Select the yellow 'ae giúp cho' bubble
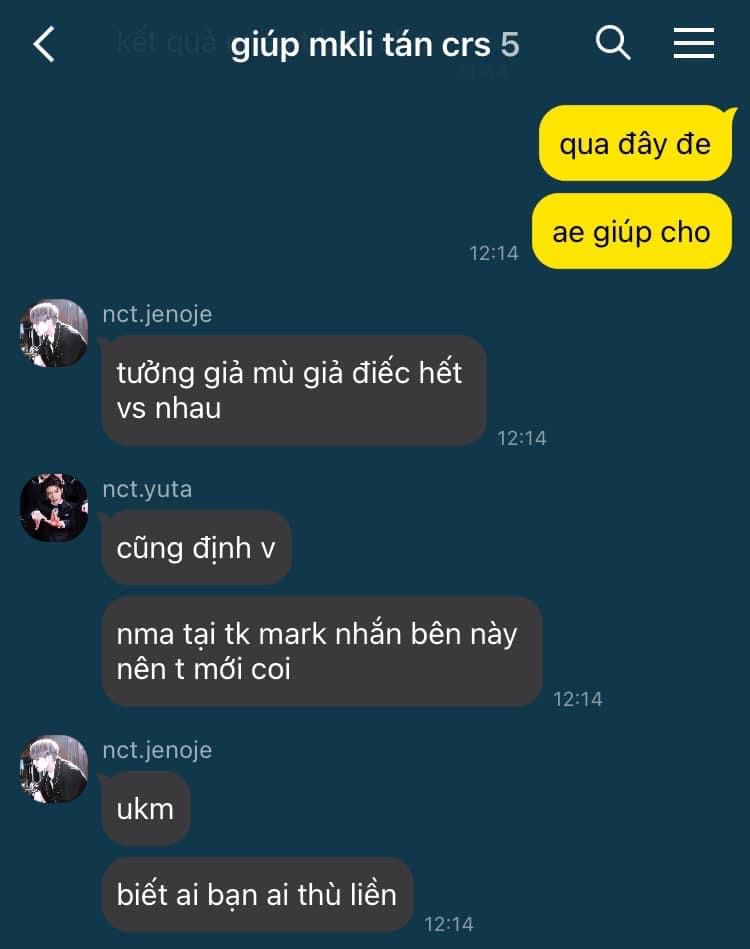 (632, 231)
